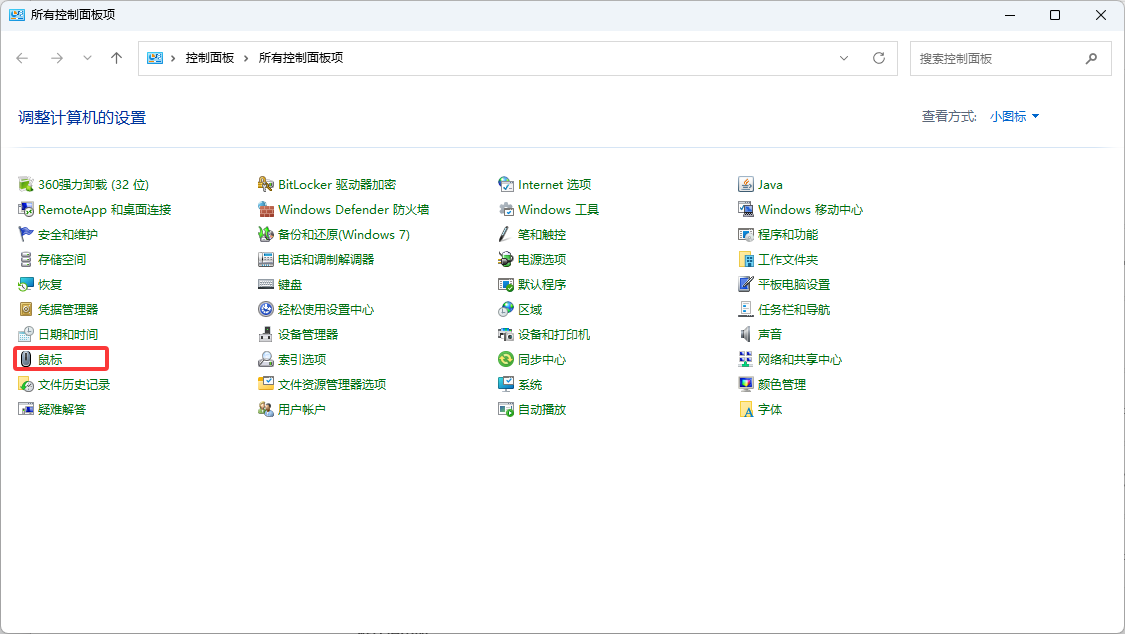
Task: Open the recent locations dropdown arrow
Action: point(87,58)
